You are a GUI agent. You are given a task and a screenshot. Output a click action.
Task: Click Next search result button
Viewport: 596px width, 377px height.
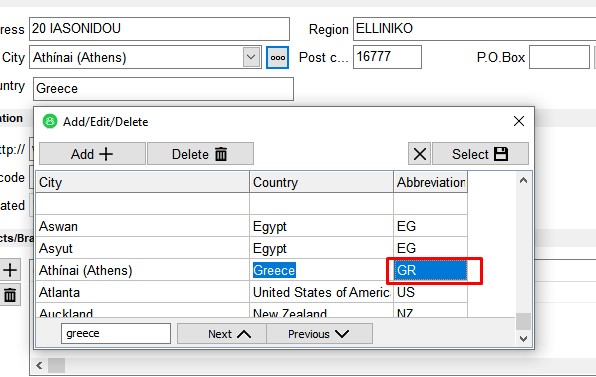point(222,334)
